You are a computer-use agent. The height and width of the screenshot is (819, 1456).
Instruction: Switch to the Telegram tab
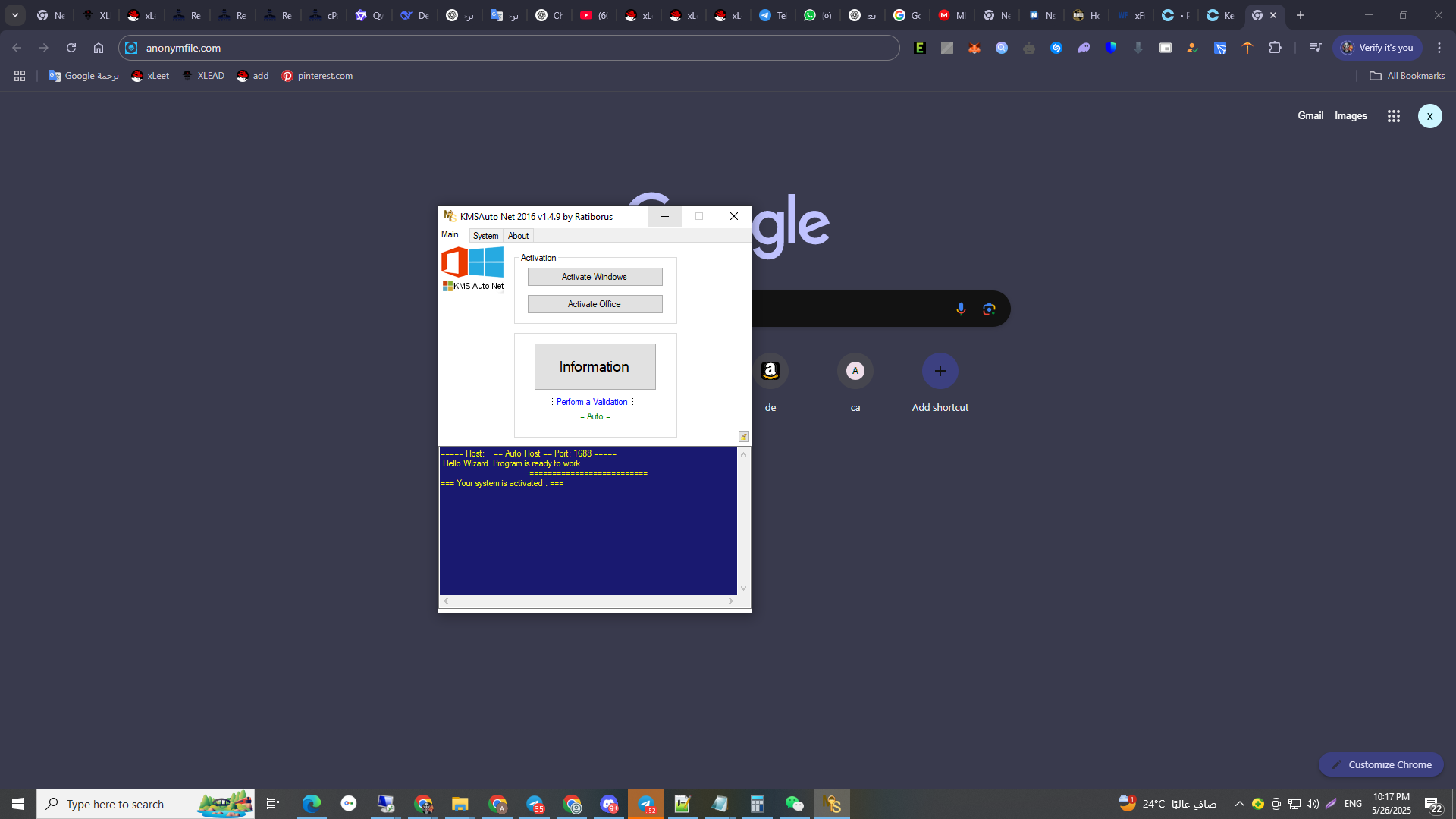click(773, 15)
